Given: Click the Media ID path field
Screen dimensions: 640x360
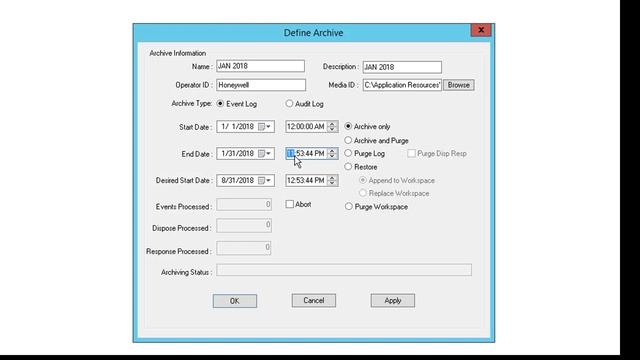Looking at the screenshot, I should pos(402,85).
